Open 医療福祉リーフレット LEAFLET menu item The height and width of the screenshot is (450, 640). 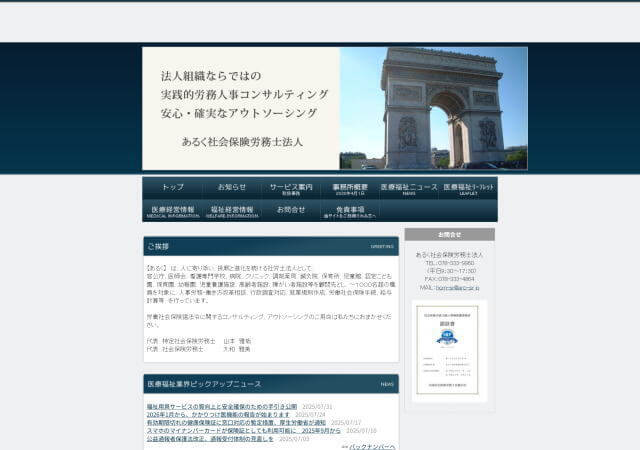coord(468,188)
